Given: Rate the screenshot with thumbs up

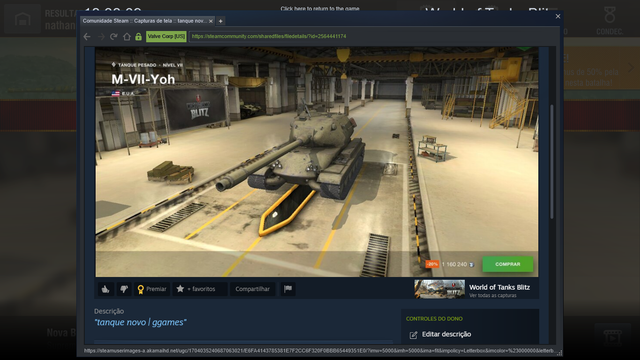Looking at the screenshot, I should point(106,289).
